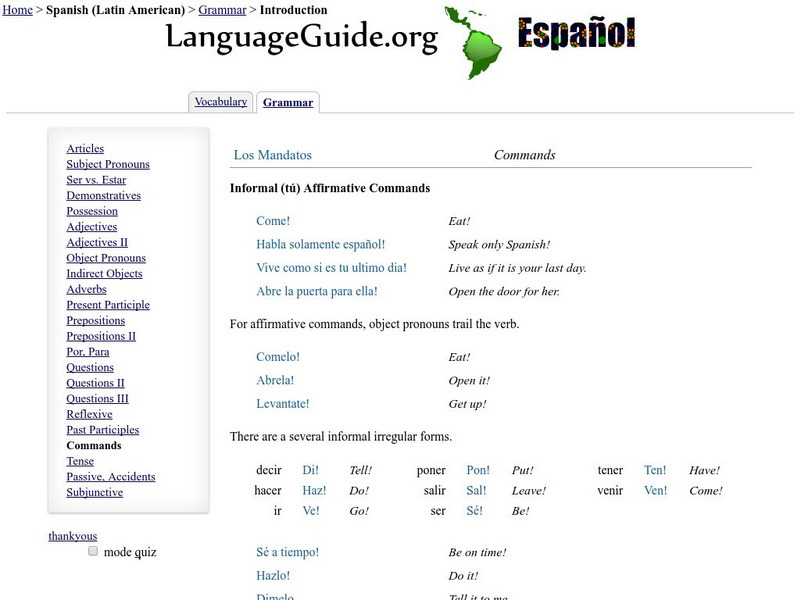The width and height of the screenshot is (794, 600).
Task: Go to the Reflexive page
Action: tap(89, 414)
